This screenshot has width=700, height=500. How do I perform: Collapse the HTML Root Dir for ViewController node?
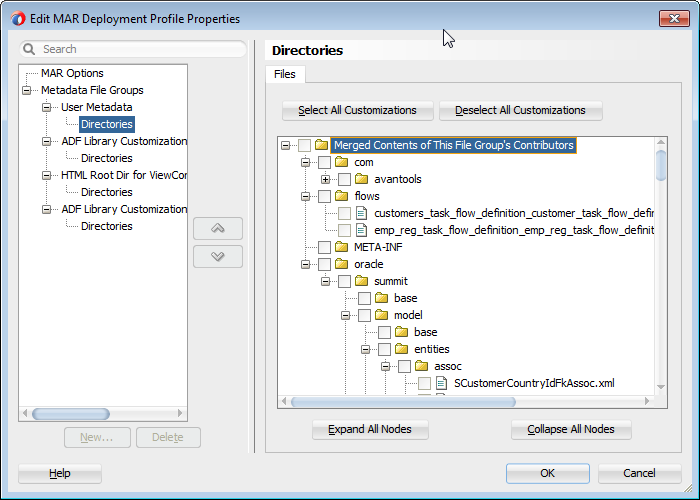pos(46,175)
